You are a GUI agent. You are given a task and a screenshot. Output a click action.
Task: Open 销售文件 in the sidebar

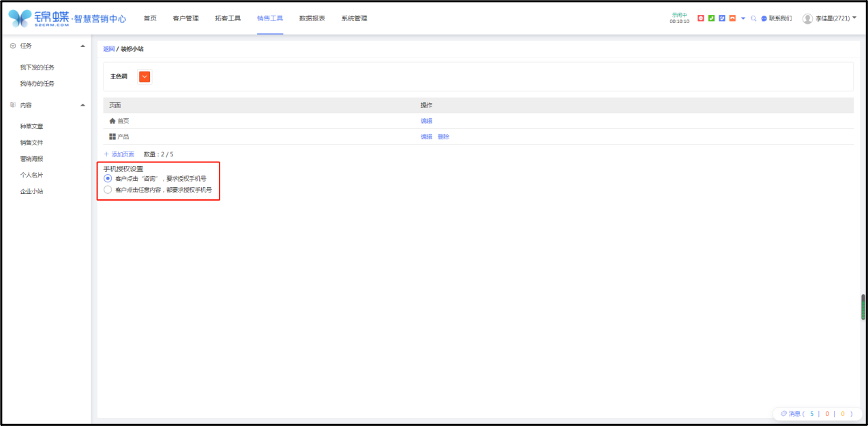32,142
